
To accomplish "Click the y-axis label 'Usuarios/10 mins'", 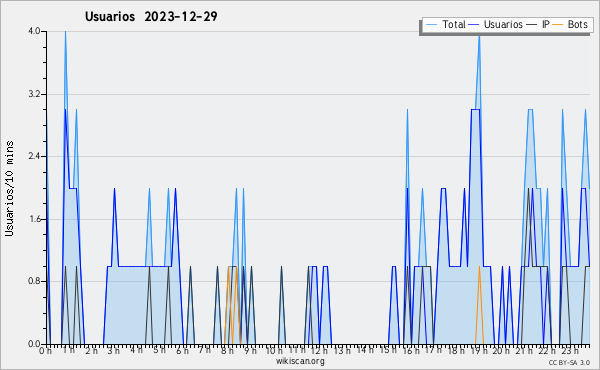I will click(9, 189).
